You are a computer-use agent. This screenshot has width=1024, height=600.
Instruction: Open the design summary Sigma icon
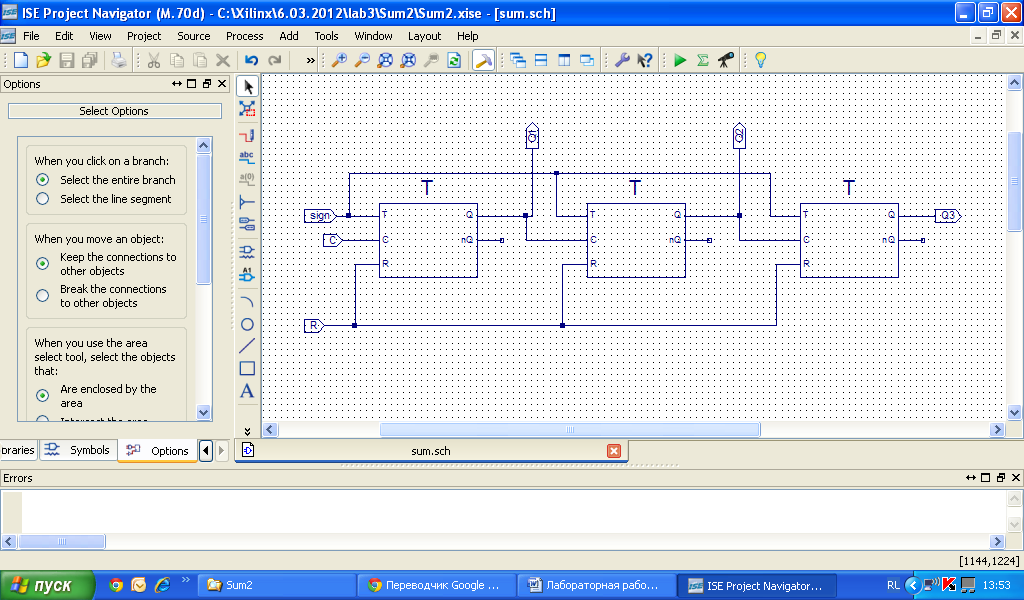(x=703, y=60)
